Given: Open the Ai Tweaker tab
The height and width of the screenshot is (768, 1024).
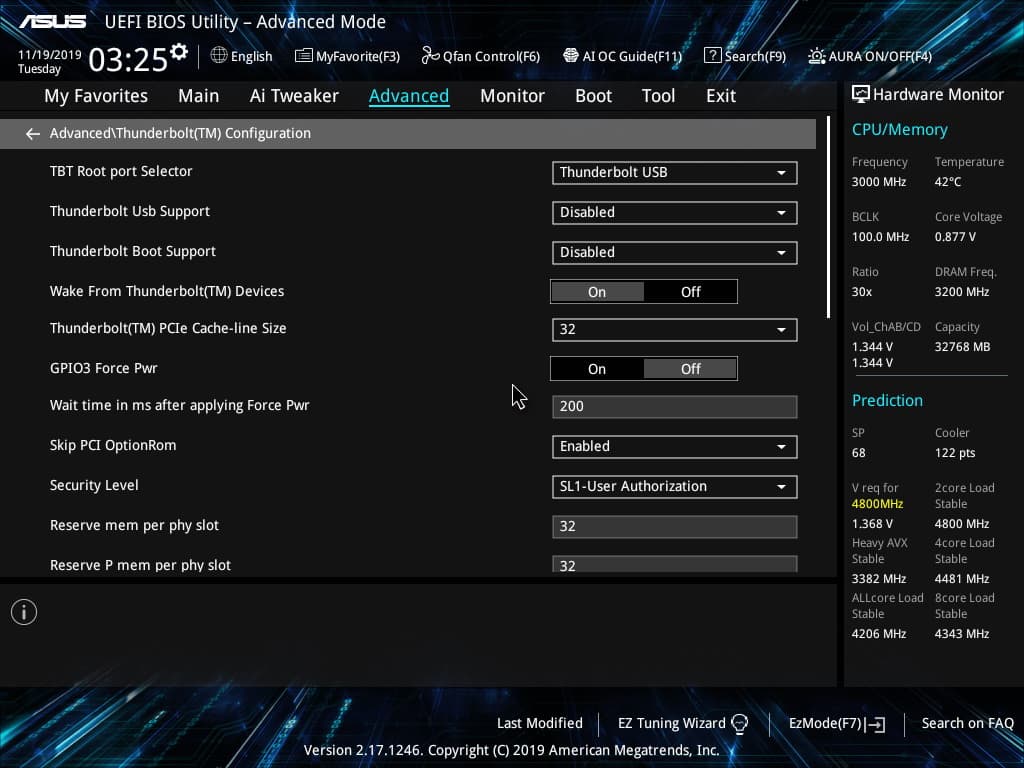Looking at the screenshot, I should click(294, 96).
